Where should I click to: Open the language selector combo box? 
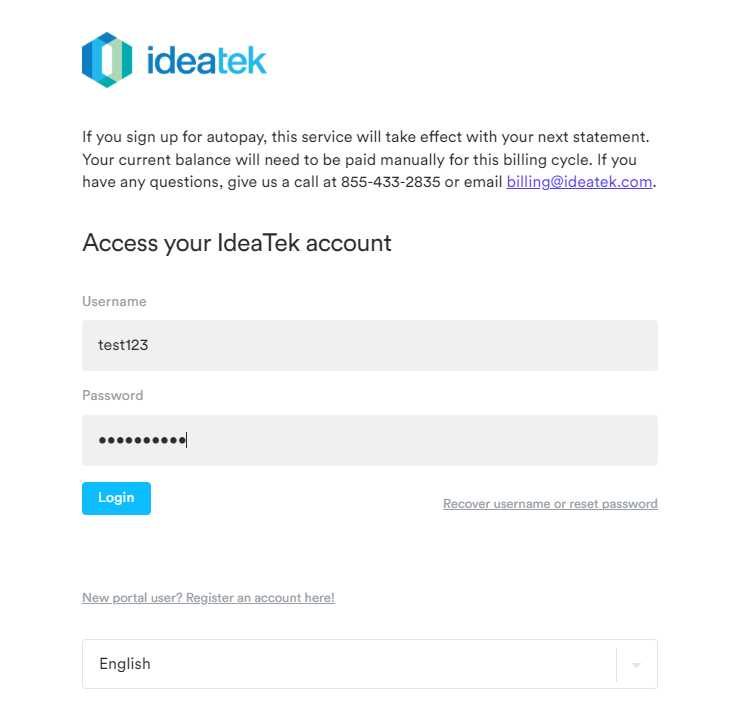click(370, 664)
